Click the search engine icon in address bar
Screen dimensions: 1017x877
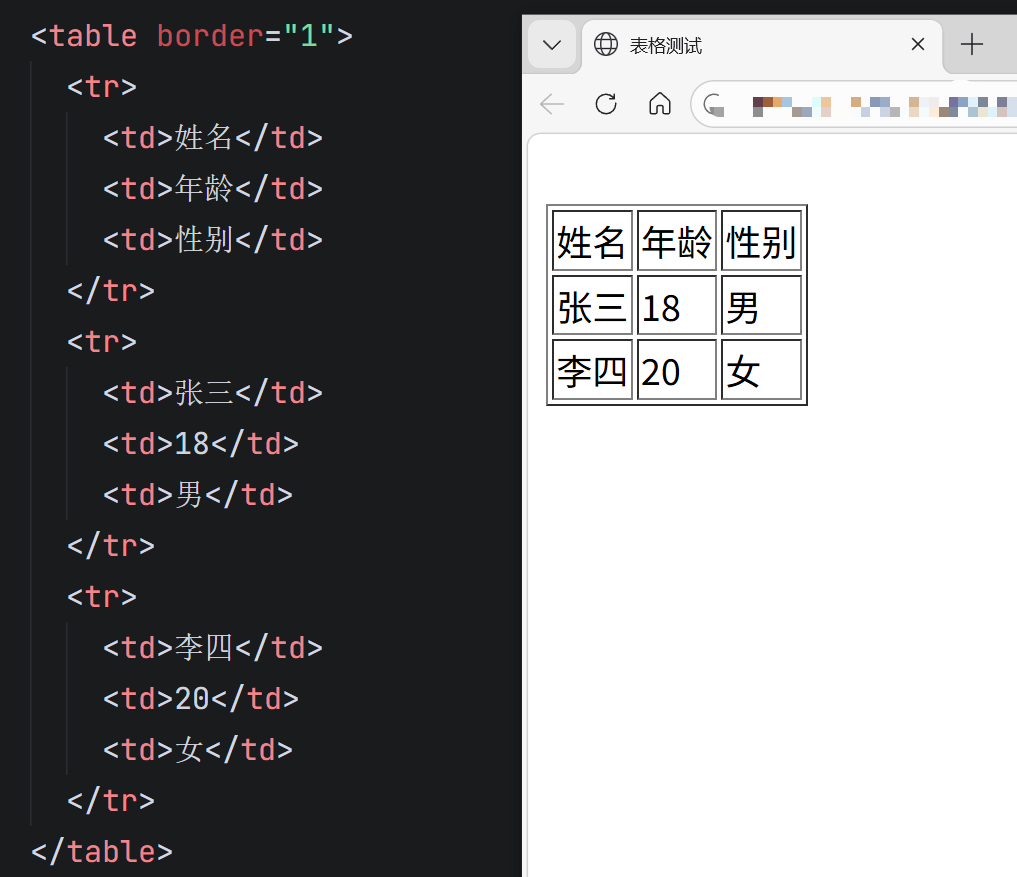click(714, 104)
